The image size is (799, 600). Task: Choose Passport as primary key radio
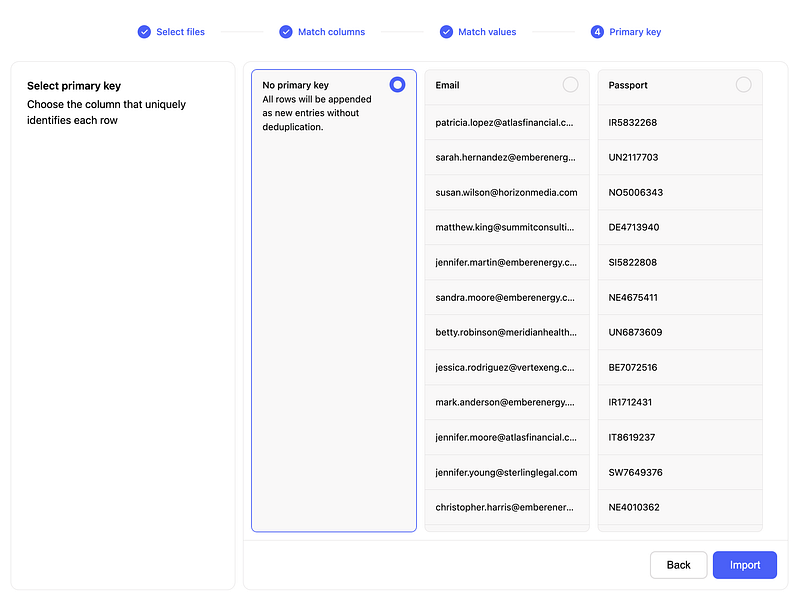point(743,85)
